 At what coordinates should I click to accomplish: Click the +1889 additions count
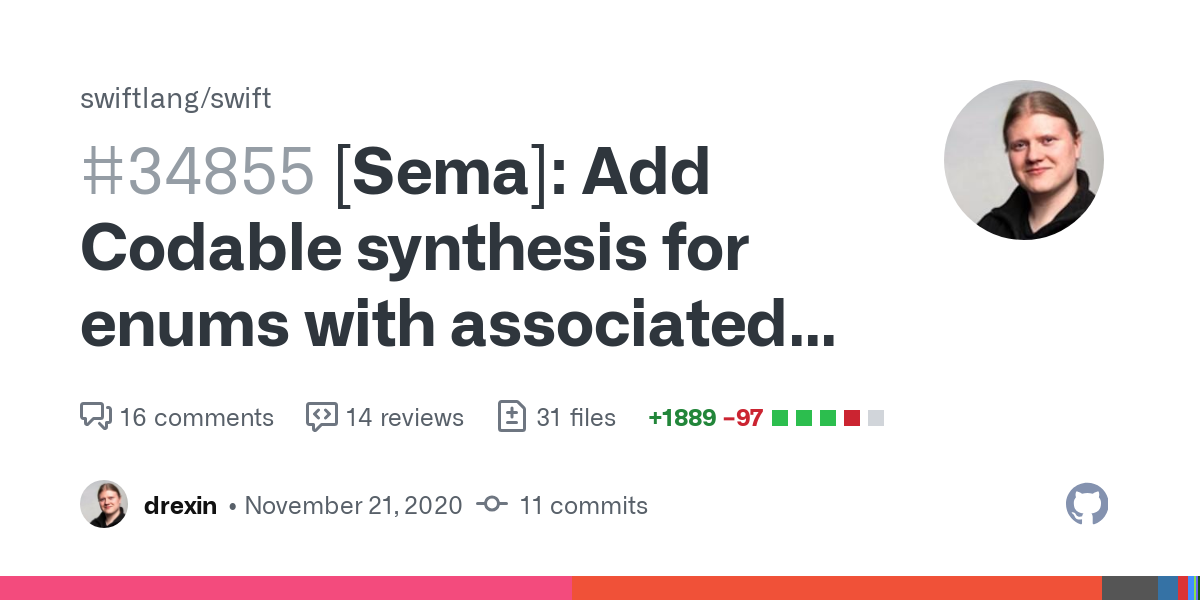682,417
